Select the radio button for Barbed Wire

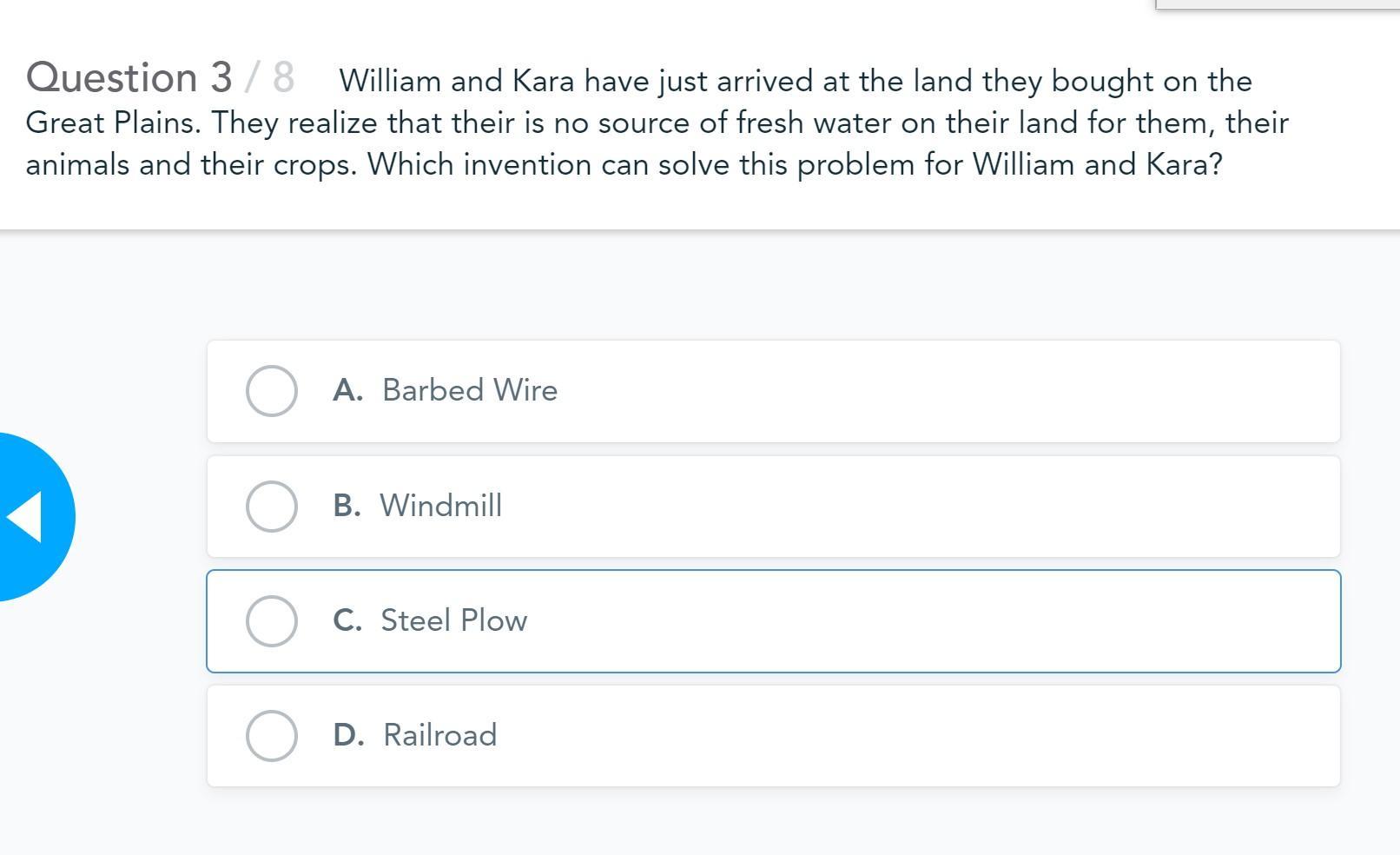click(271, 391)
